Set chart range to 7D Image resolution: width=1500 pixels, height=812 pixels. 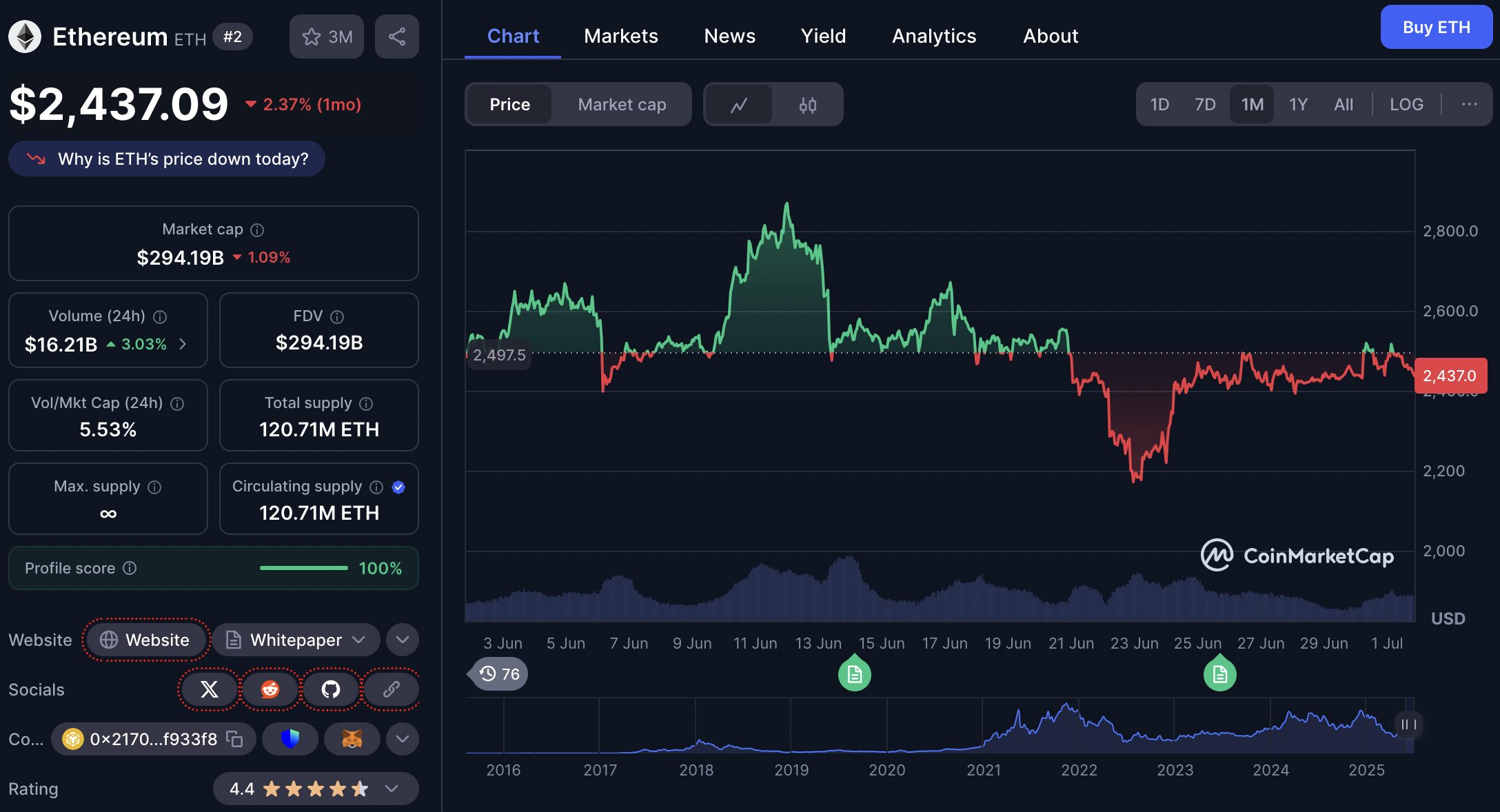click(1205, 105)
